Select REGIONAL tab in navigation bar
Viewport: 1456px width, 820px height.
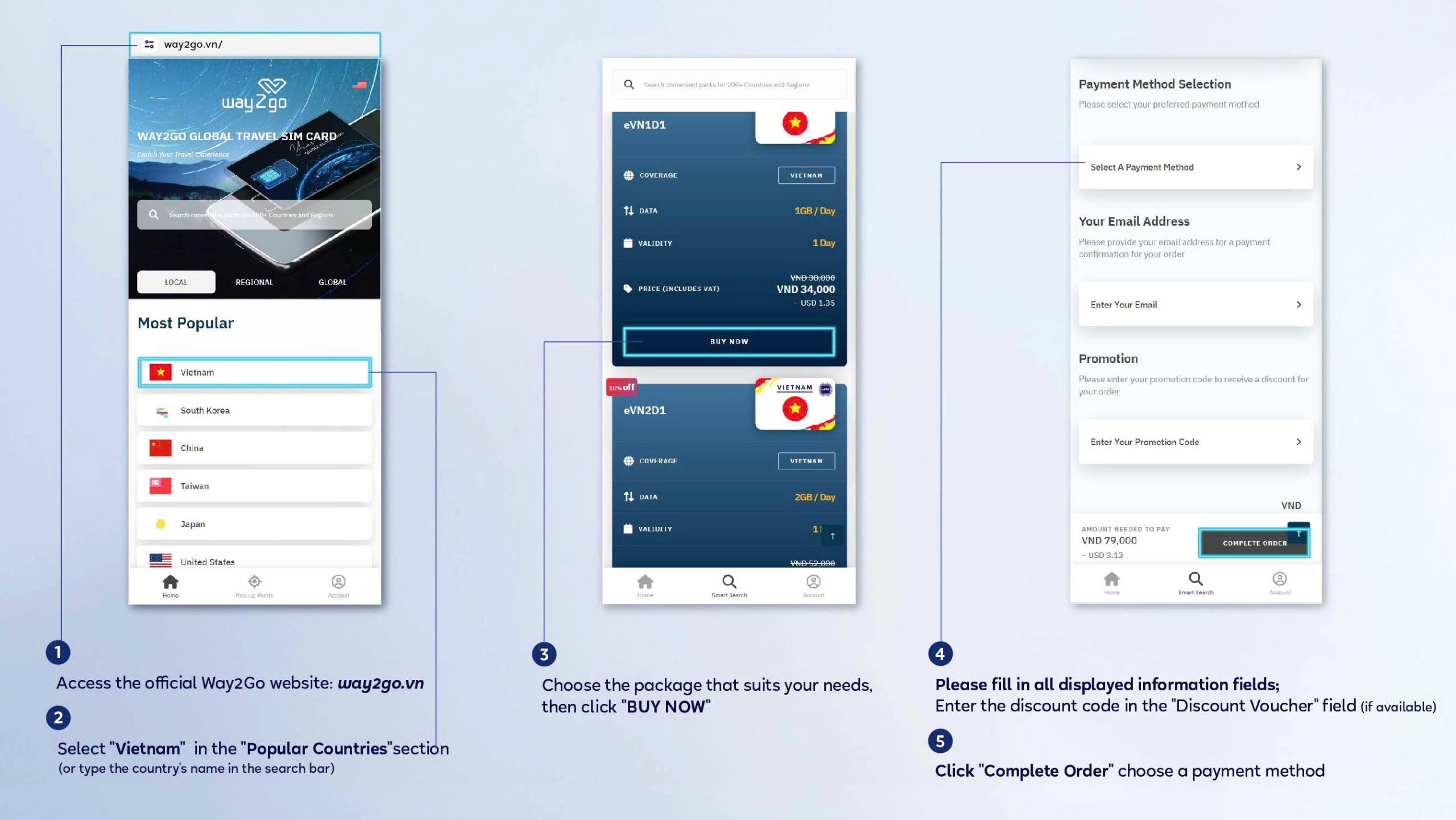point(253,281)
